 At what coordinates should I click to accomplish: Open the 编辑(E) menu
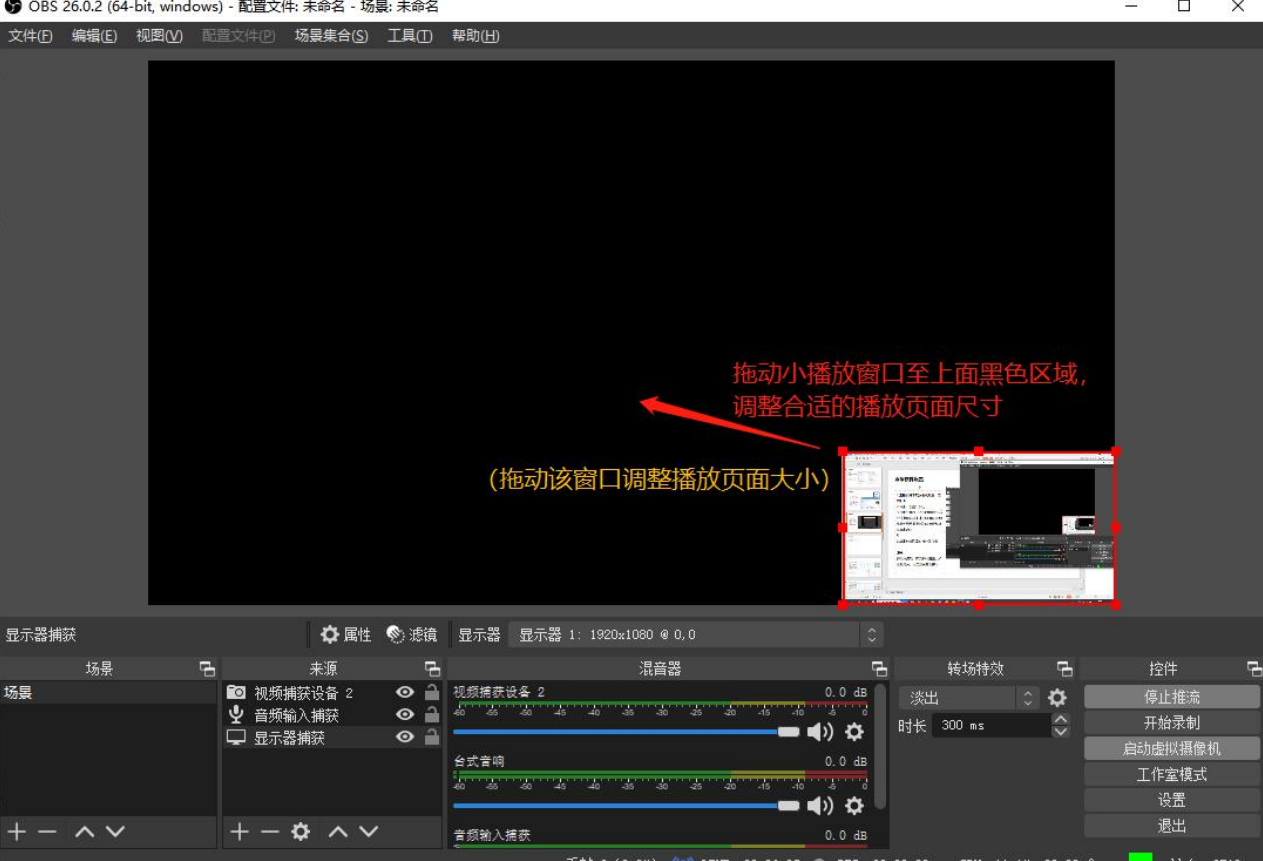coord(94,36)
